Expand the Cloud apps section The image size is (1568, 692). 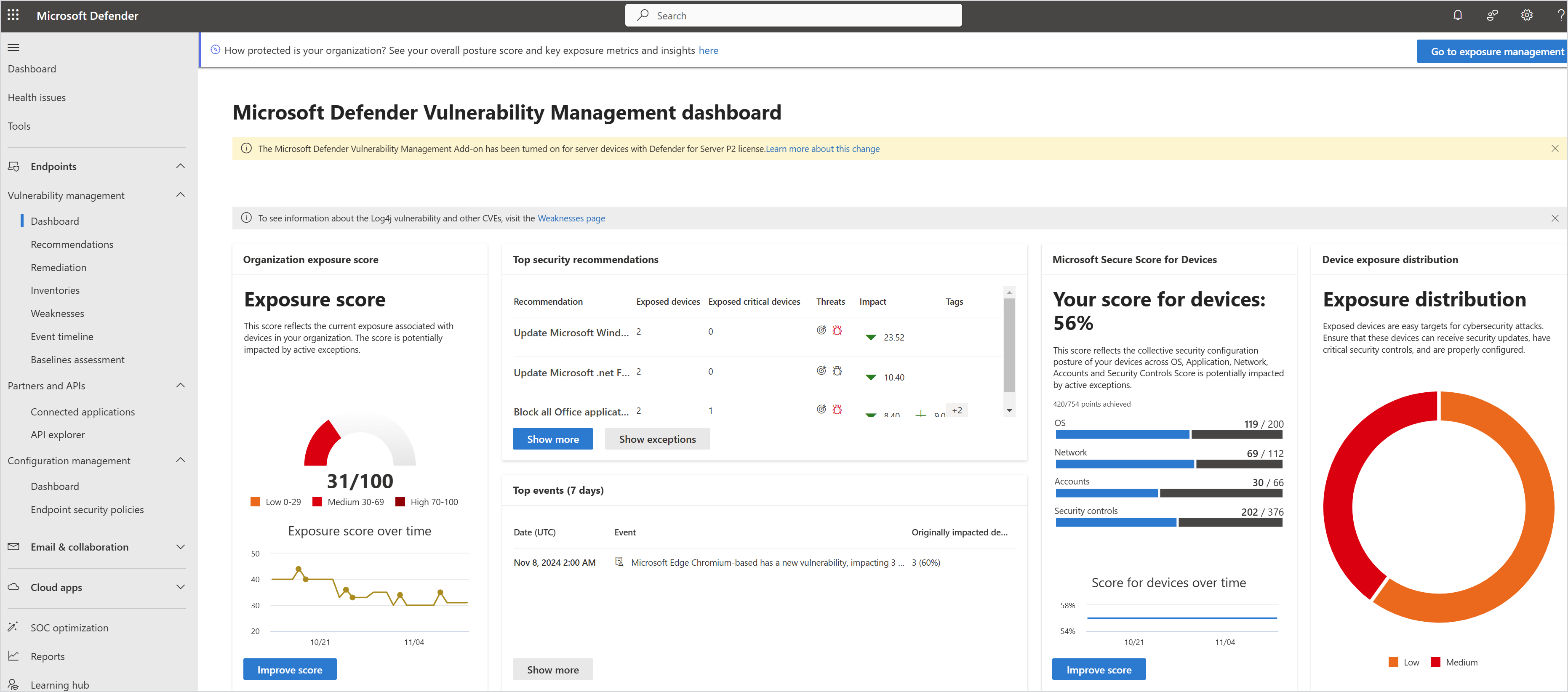[180, 587]
